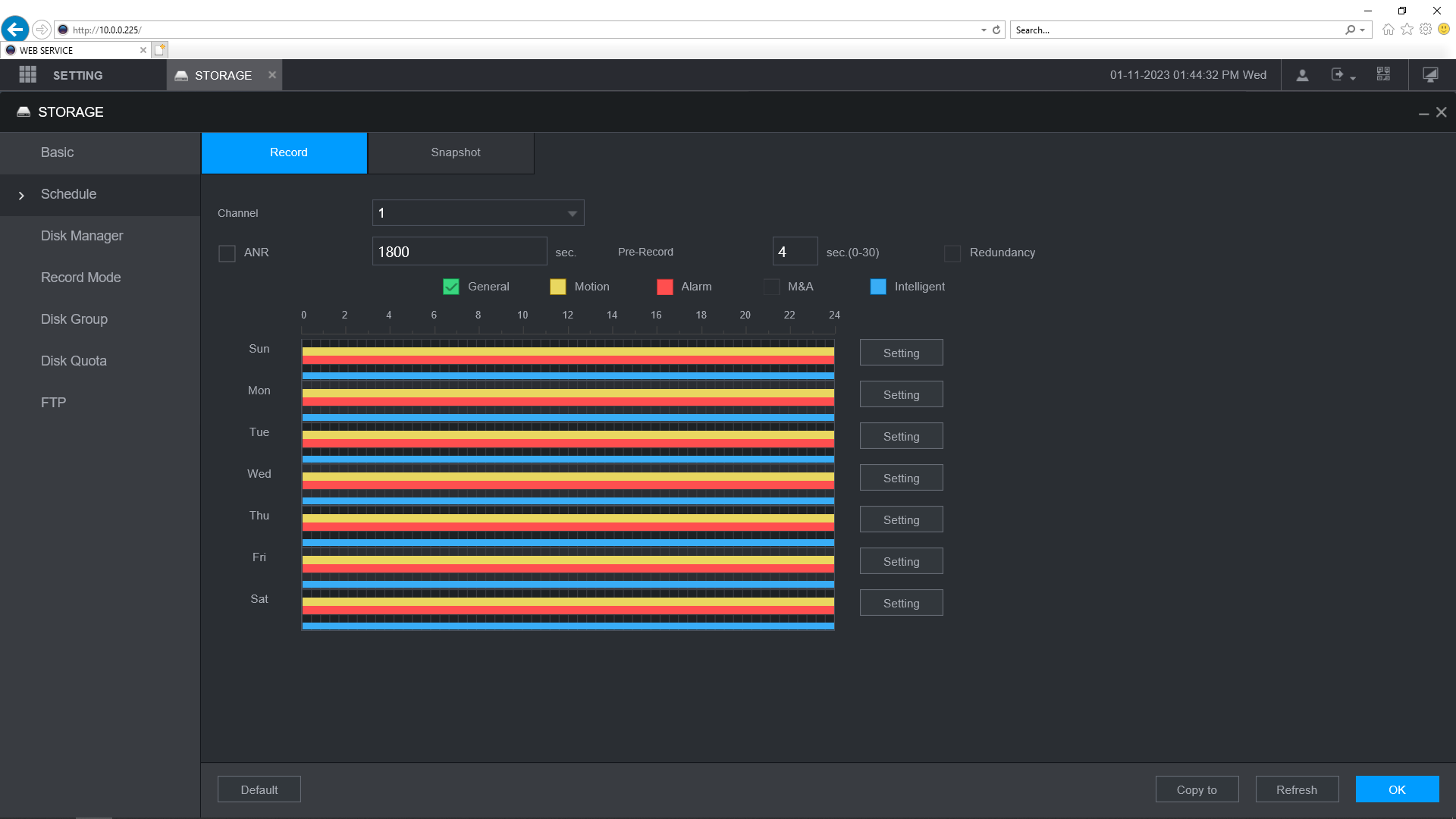Select the Alarm record type

coord(665,287)
